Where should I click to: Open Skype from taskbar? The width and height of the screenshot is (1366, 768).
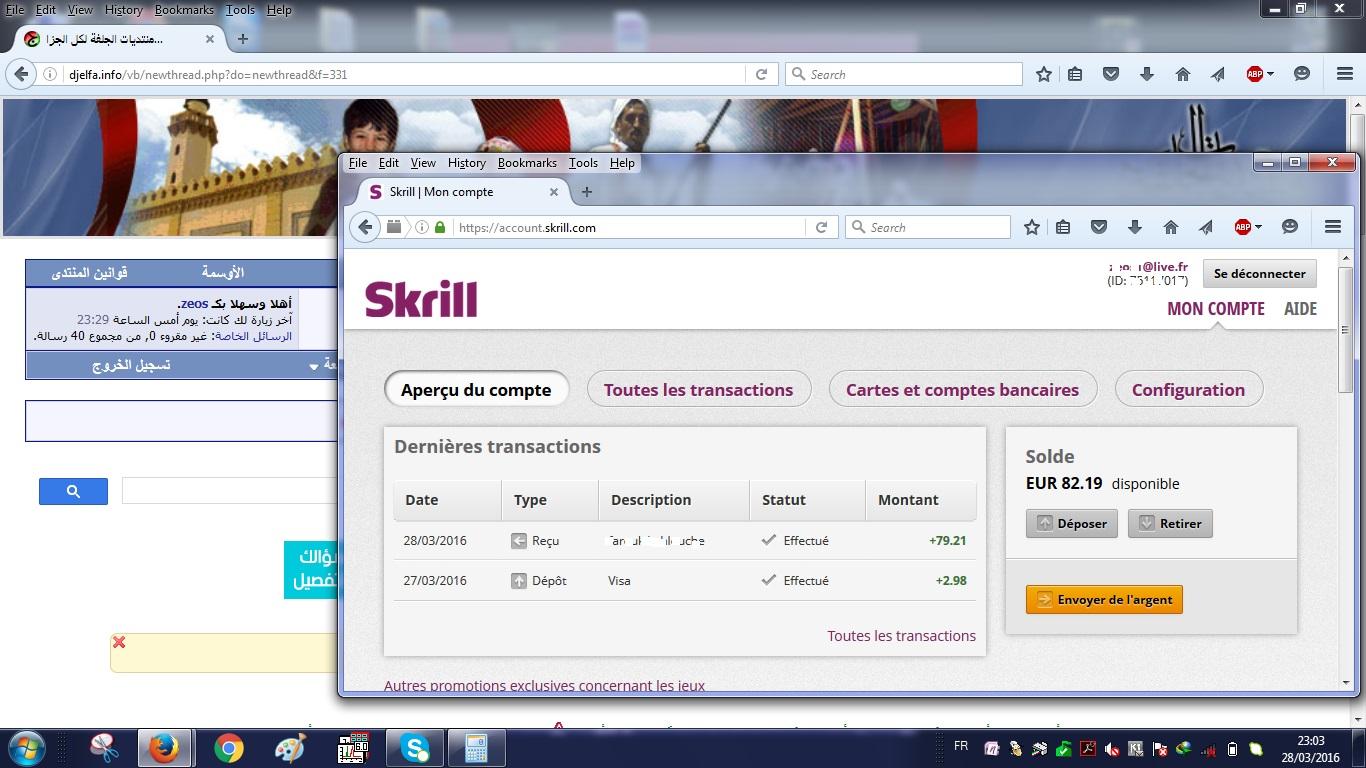coord(415,748)
